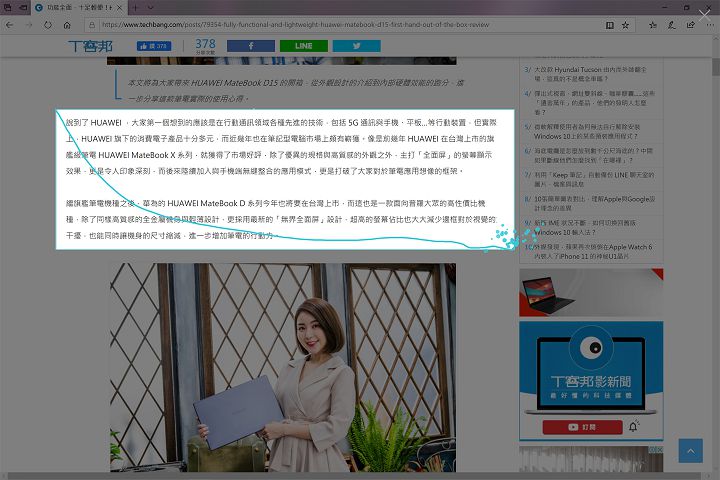Click the paragraph beginning 說到了 HUAWEI

coord(281,147)
